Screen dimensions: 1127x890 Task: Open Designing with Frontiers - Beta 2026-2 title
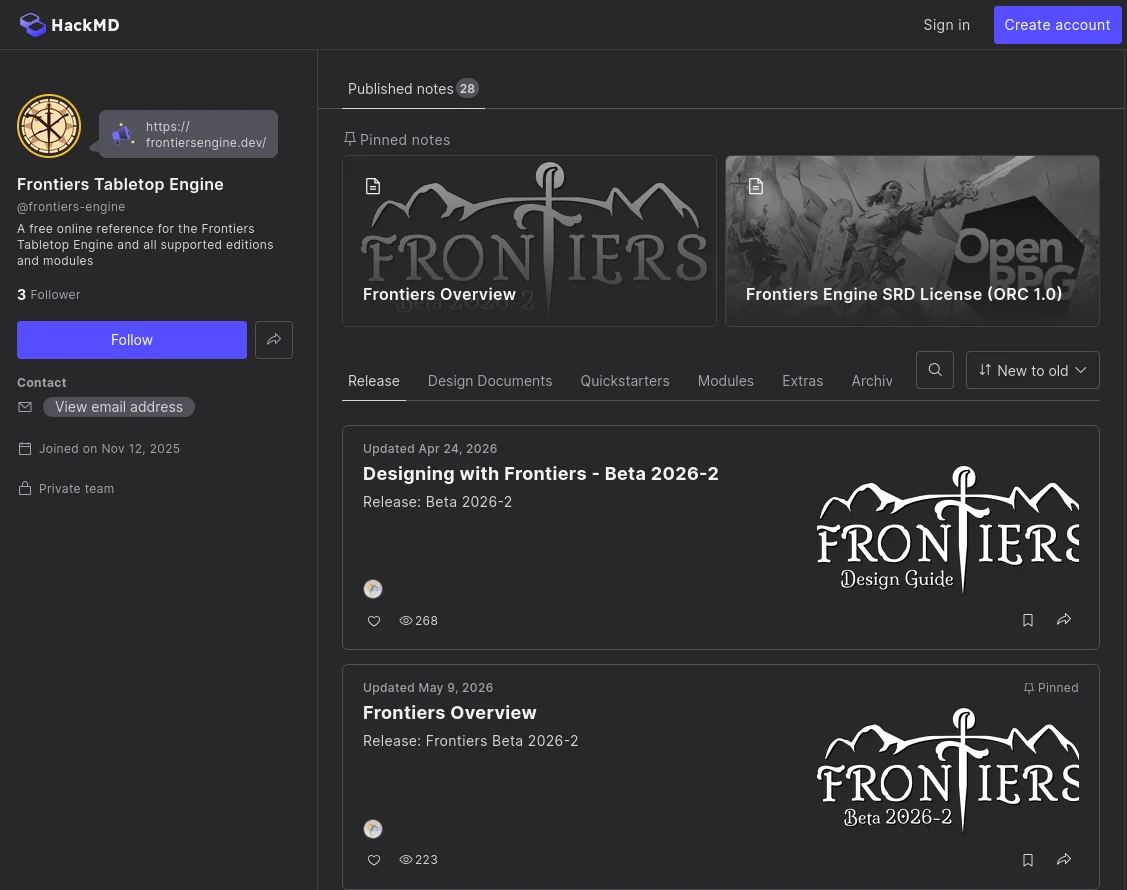540,474
